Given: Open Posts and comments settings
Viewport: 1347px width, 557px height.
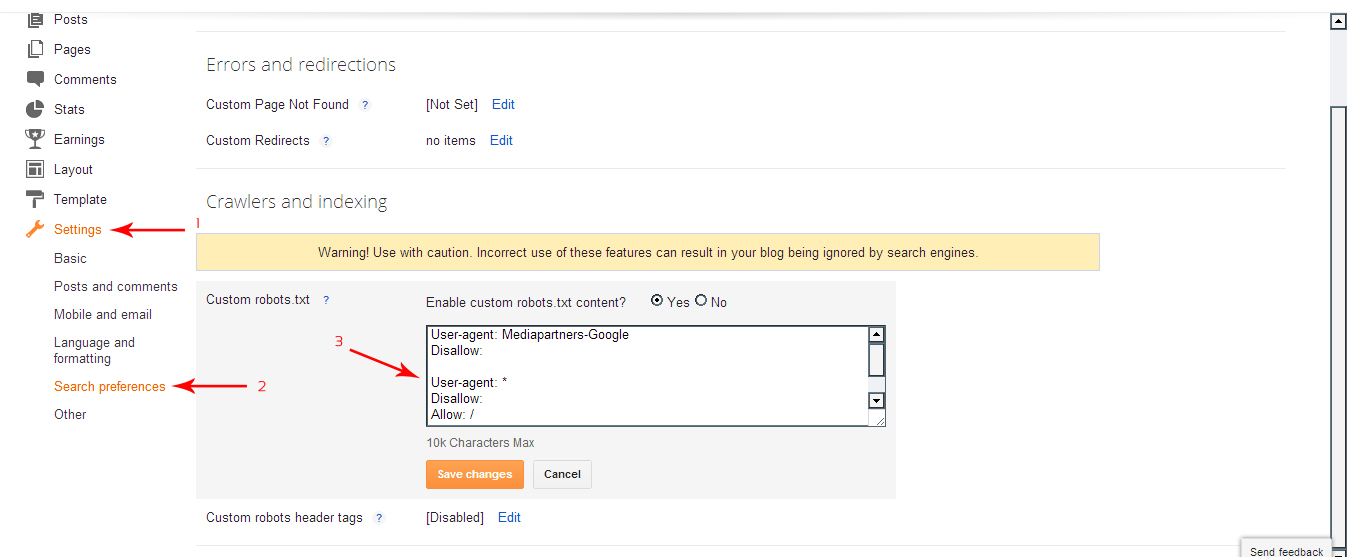Looking at the screenshot, I should click(116, 286).
